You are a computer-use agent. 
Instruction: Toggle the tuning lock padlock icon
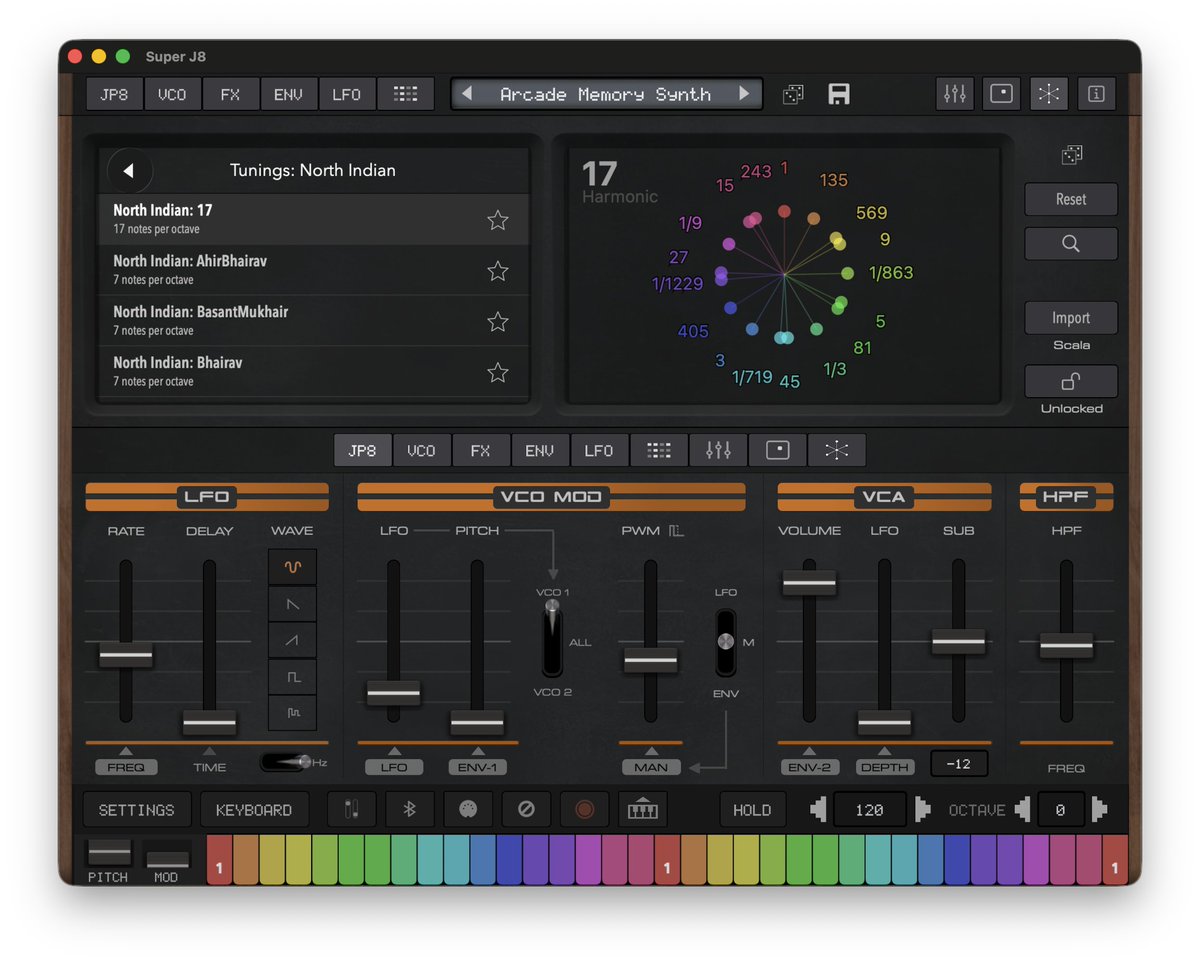[1071, 381]
